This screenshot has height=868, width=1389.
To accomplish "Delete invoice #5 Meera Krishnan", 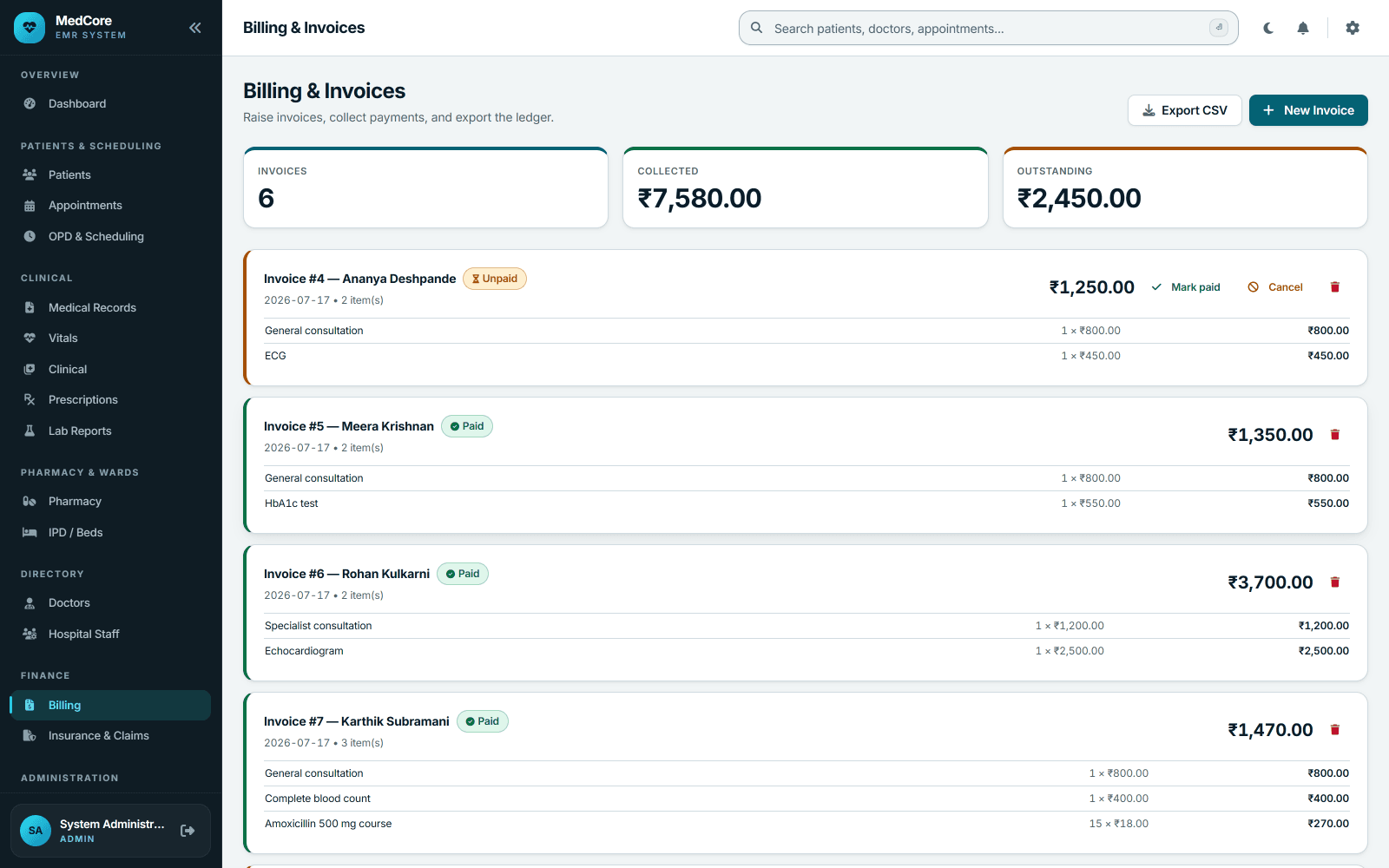I will click(x=1335, y=435).
